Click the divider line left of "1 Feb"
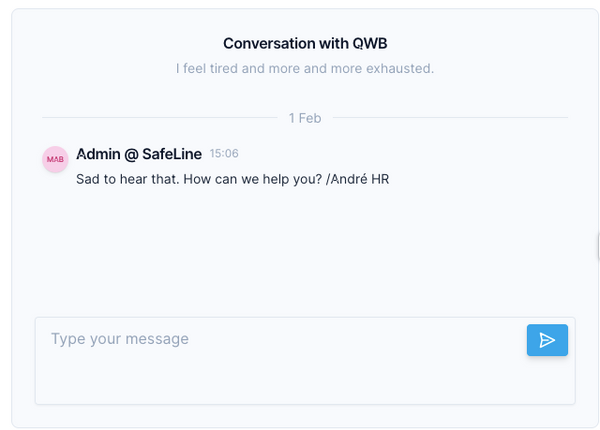600x430 pixels. coord(160,117)
